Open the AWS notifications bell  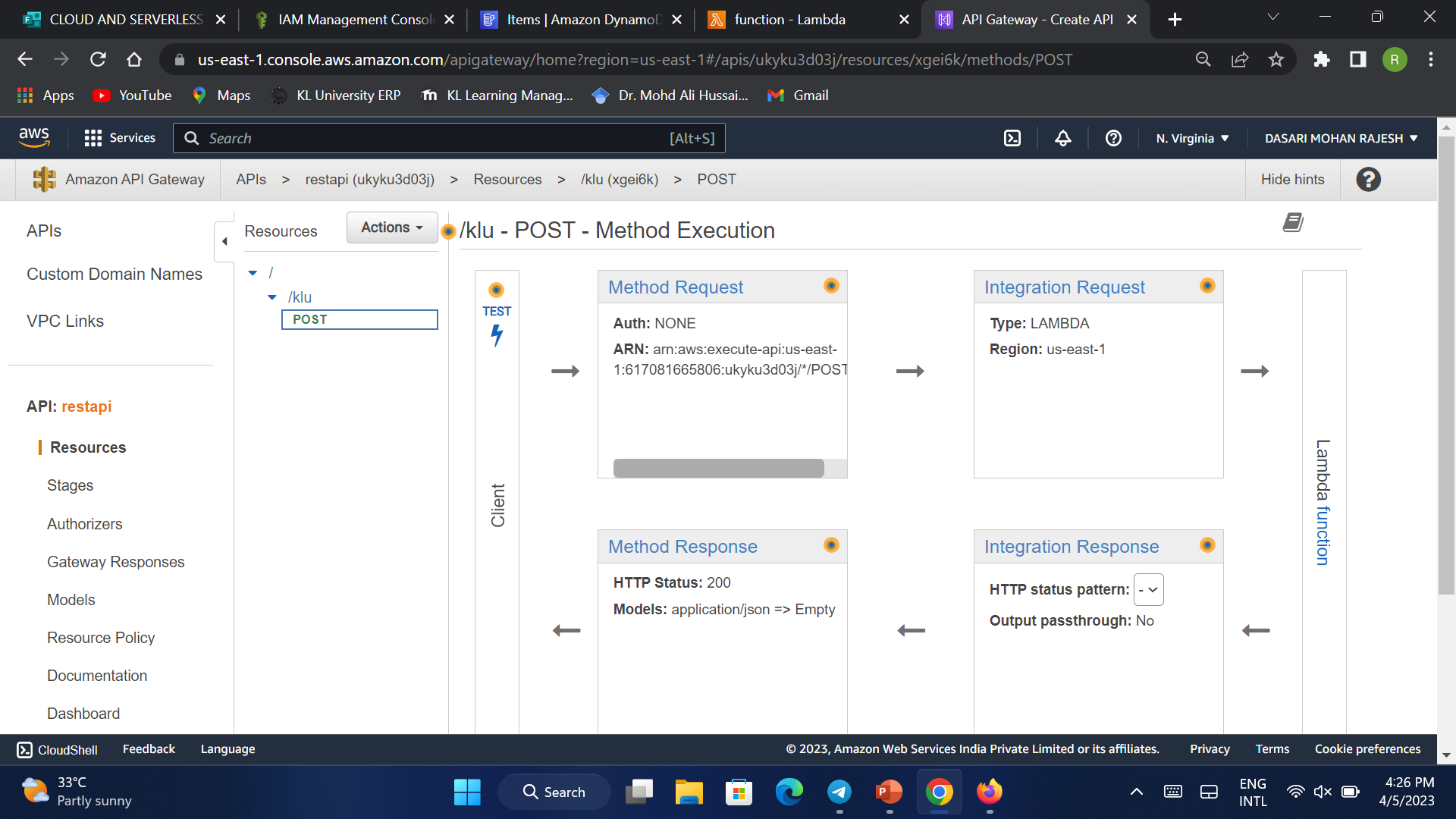(1063, 138)
